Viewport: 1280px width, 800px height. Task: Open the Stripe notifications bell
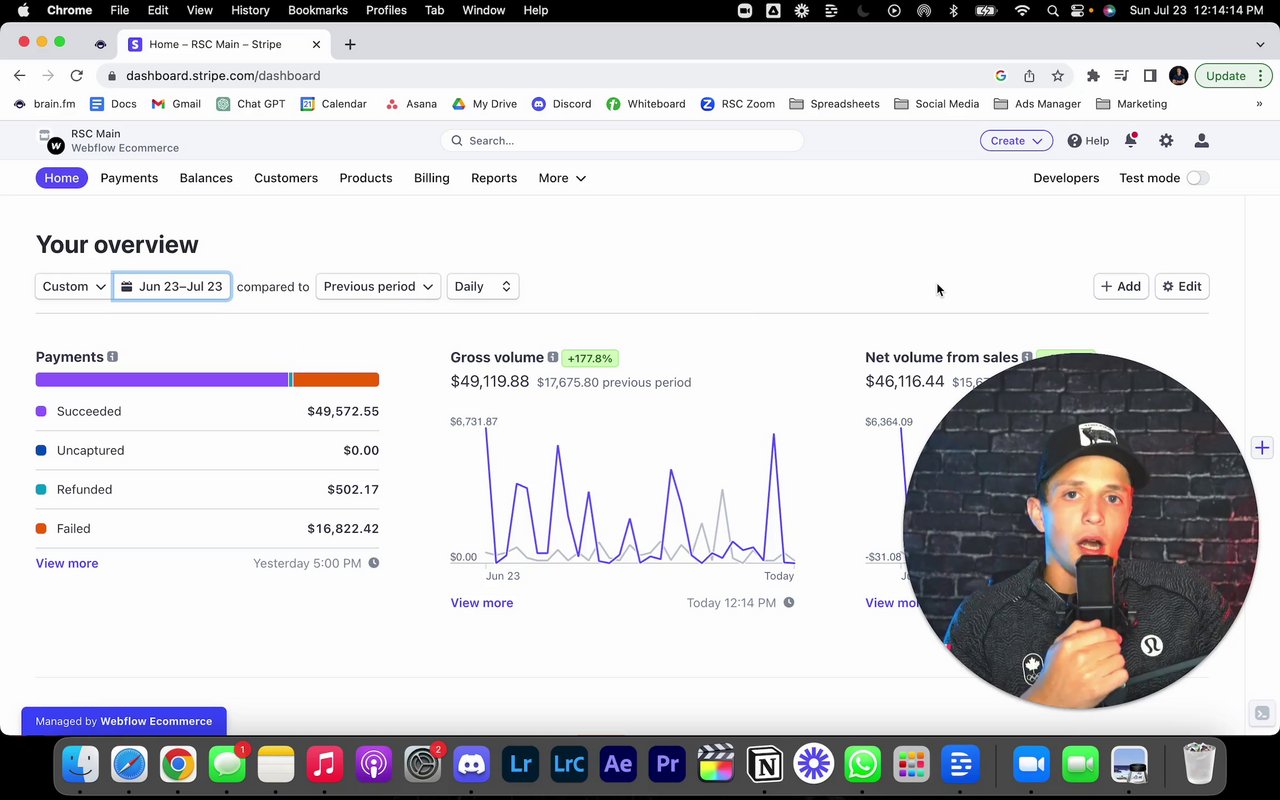1131,141
